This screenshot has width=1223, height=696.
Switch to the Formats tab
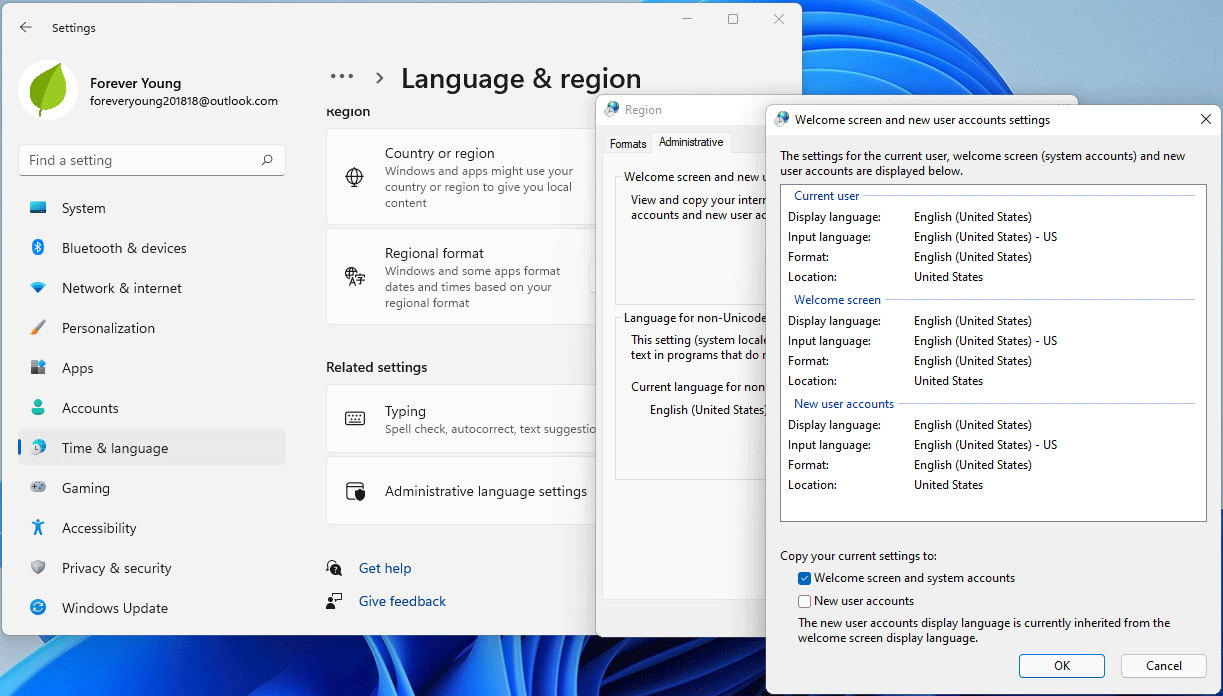click(627, 143)
